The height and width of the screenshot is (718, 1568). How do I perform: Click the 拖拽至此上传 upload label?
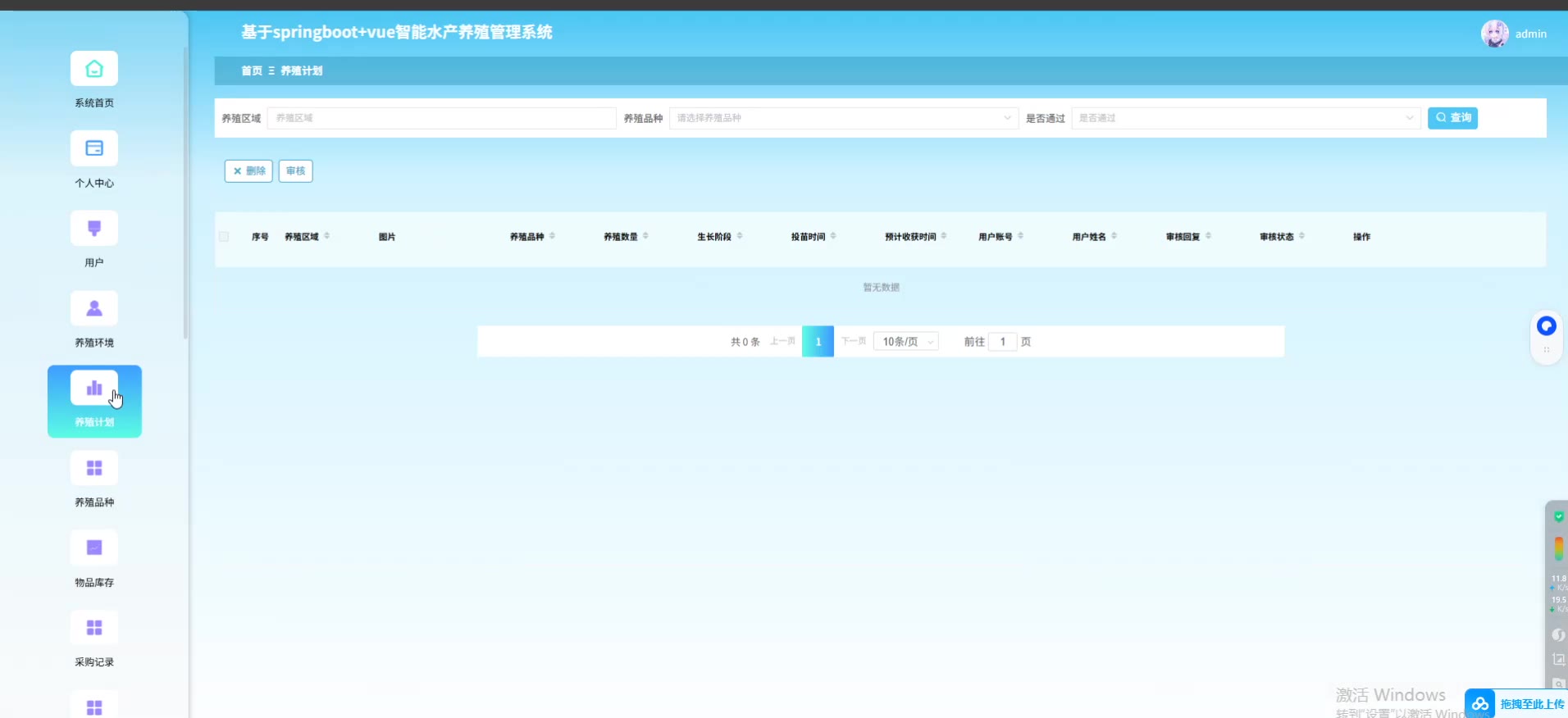[1532, 704]
